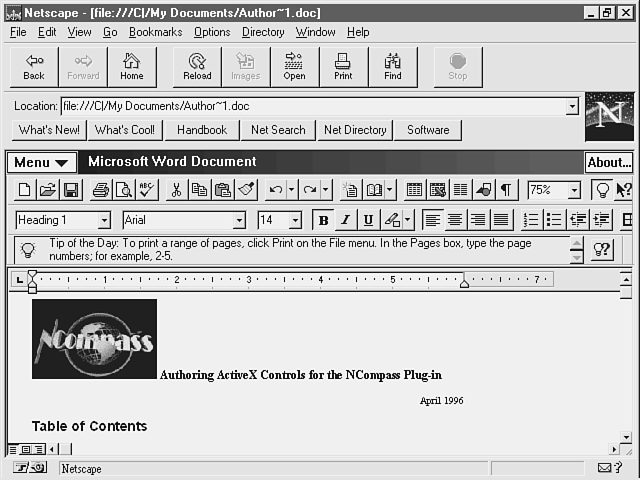Insert Table grid icon
The image size is (640, 480).
point(414,190)
